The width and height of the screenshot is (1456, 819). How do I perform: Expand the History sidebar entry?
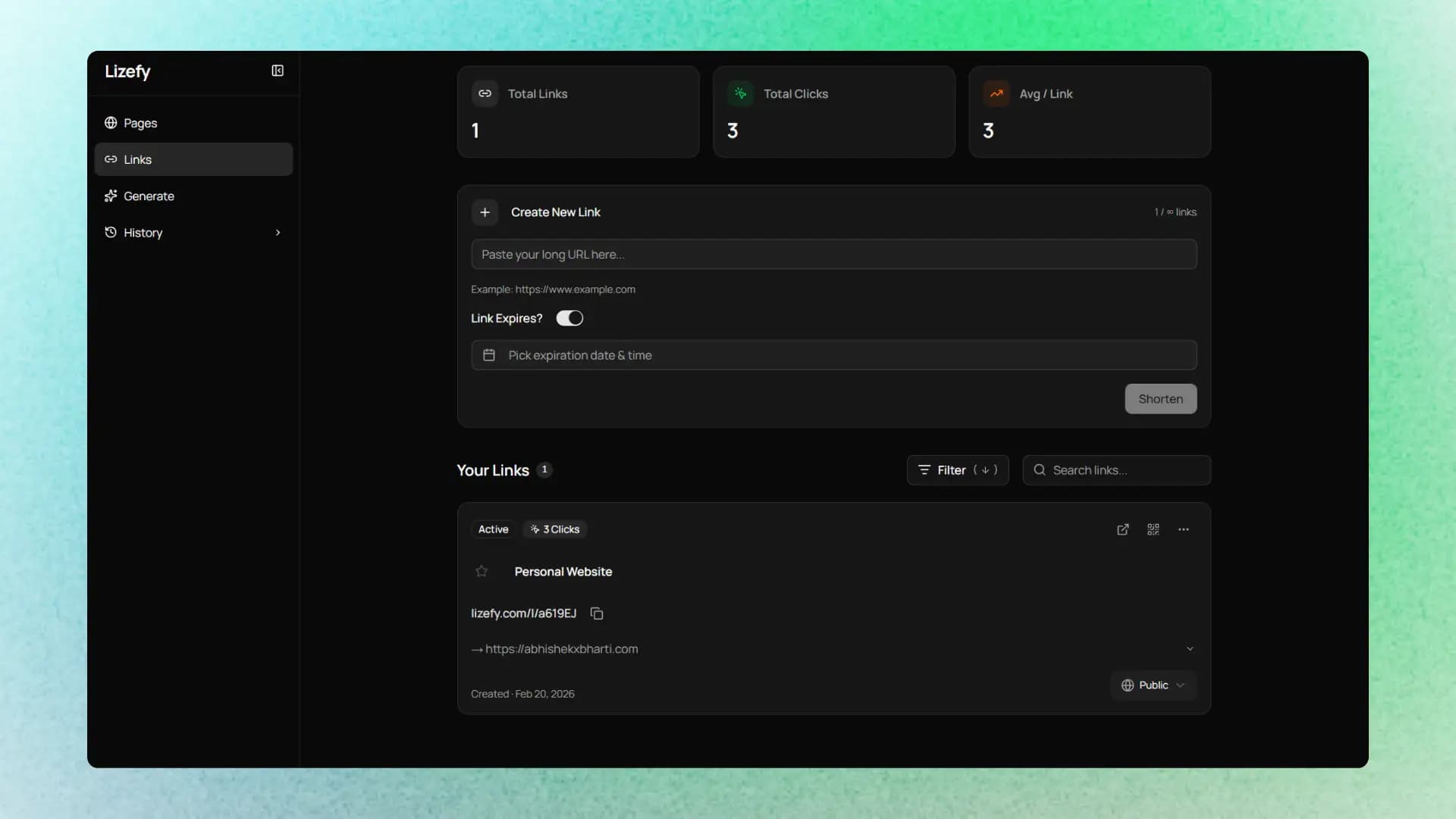point(278,232)
